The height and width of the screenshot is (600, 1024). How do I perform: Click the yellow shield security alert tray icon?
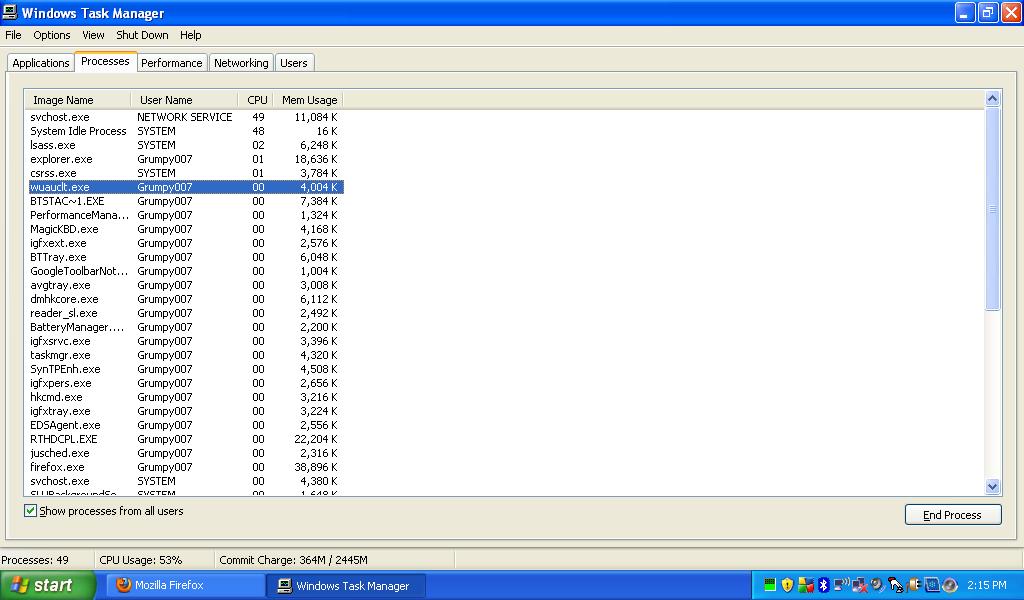(788, 585)
